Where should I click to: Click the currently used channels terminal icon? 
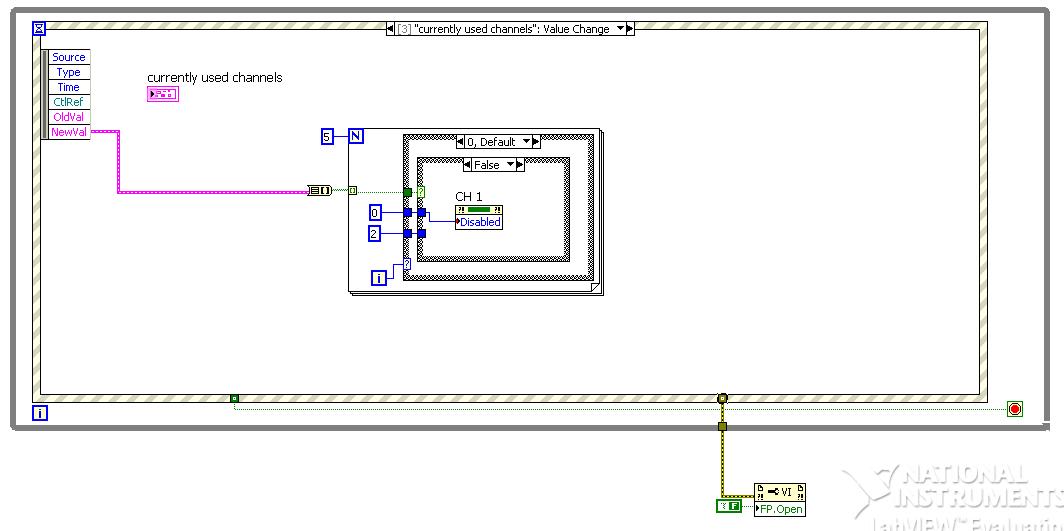163,94
